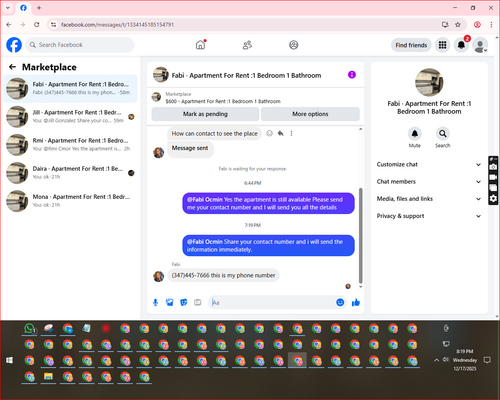Open a new browser tab with plus
Image resolution: width=500 pixels, height=400 pixels.
coord(39,8)
